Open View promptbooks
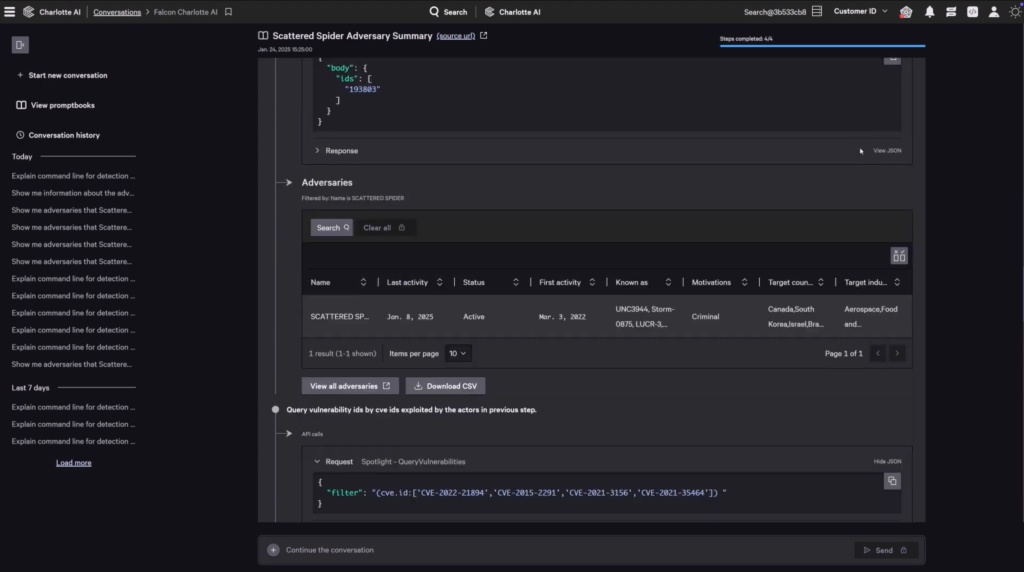Screen dimensions: 1024x572 (56, 105)
